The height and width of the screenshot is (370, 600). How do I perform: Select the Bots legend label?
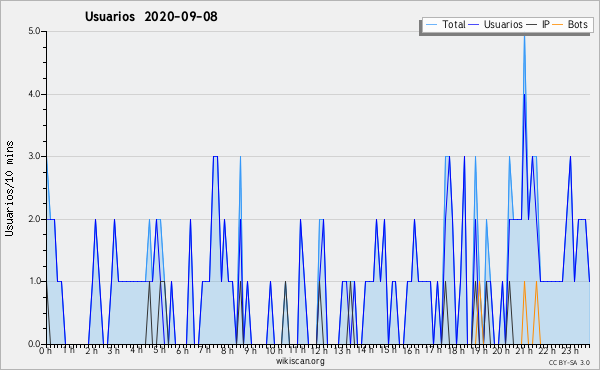coord(577,24)
